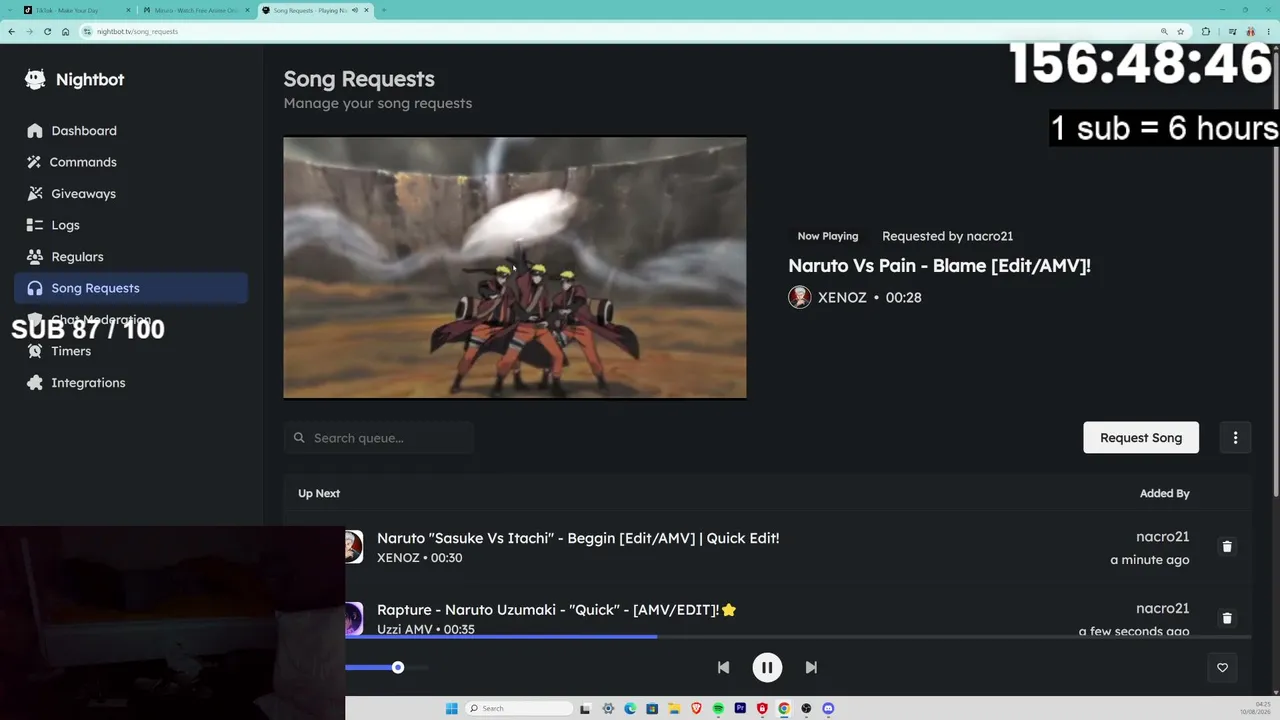Click the now-playing video thumbnail

(x=515, y=268)
